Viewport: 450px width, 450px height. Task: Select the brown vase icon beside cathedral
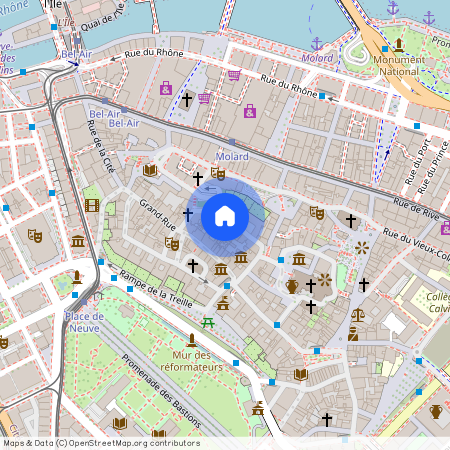coord(292,286)
